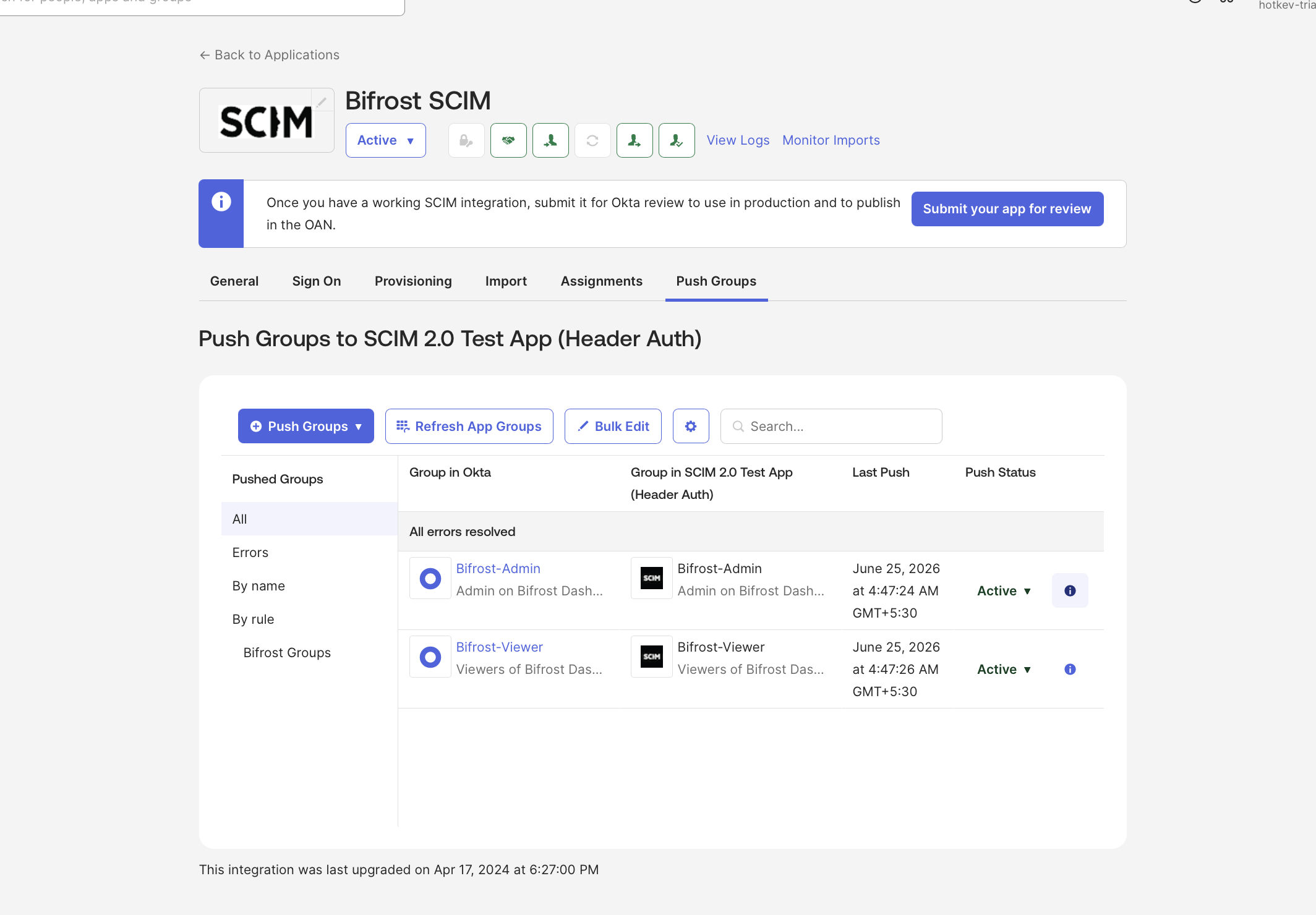1316x915 pixels.
Task: Focus the Search... field for pushed groups
Action: coord(831,426)
